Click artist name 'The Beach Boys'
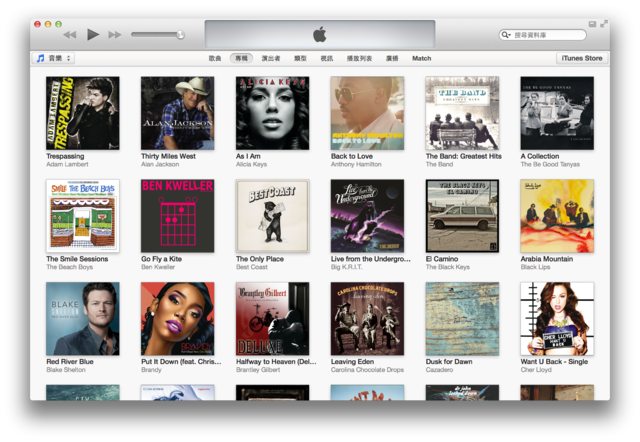The height and width of the screenshot is (442, 640). point(69,267)
